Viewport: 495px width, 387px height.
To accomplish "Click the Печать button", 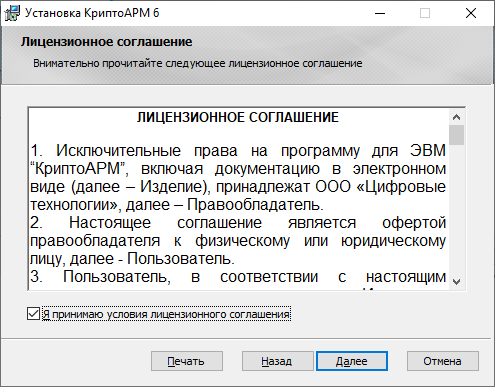I will tap(187, 361).
